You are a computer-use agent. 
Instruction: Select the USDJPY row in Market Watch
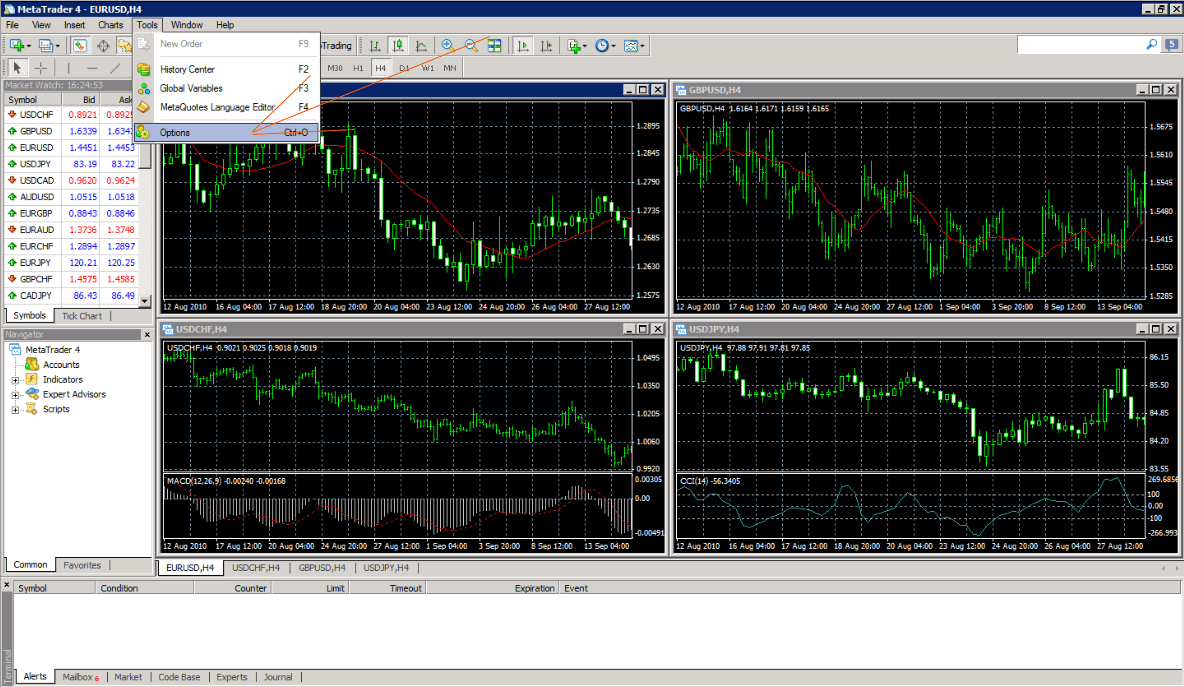[72, 164]
